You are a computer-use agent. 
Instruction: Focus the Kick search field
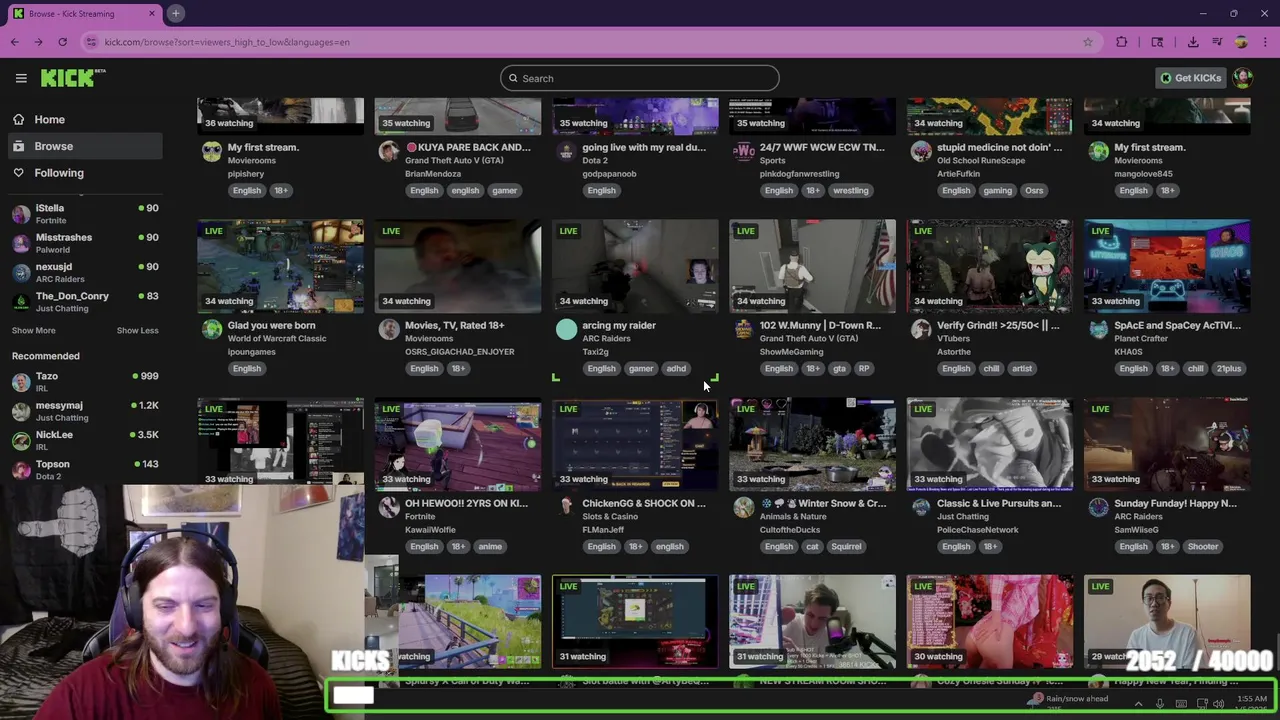pos(640,78)
